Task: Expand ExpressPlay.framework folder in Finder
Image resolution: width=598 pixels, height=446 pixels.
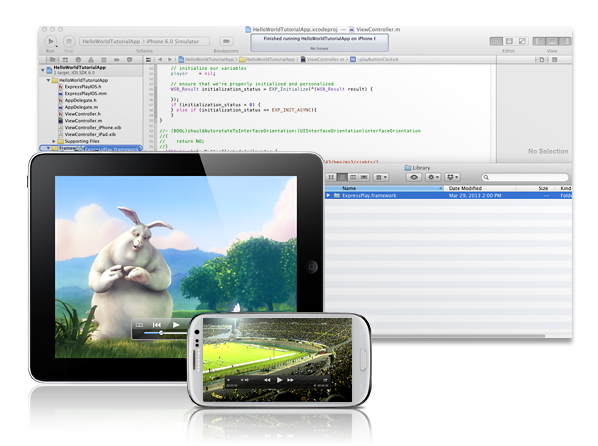Action: click(x=328, y=195)
